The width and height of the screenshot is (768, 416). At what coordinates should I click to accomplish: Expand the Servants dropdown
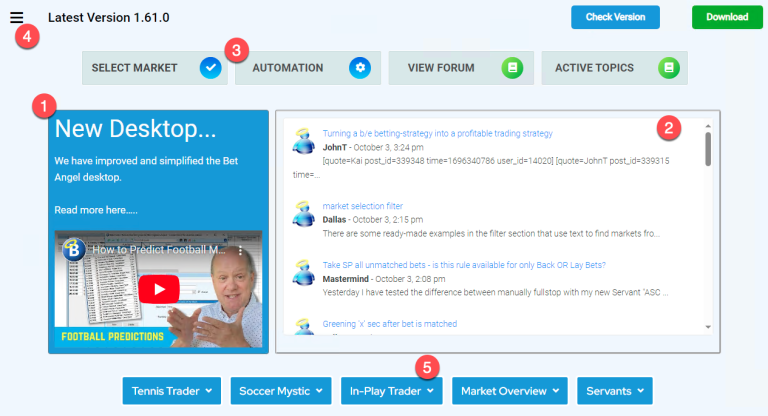click(615, 391)
